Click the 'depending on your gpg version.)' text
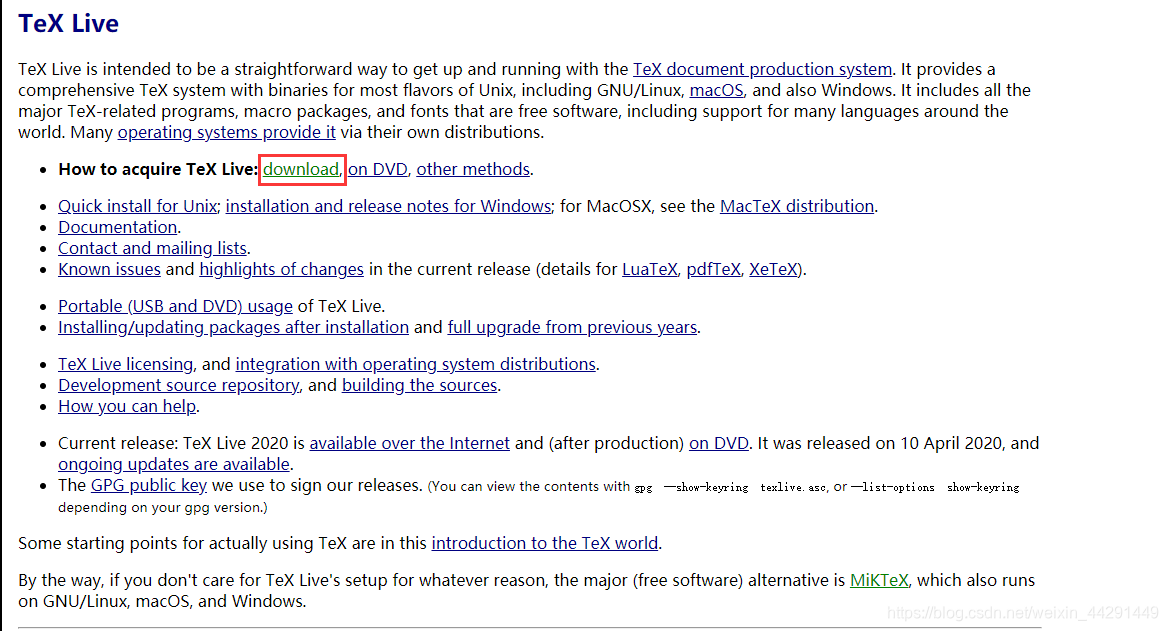1168x631 pixels. point(162,507)
